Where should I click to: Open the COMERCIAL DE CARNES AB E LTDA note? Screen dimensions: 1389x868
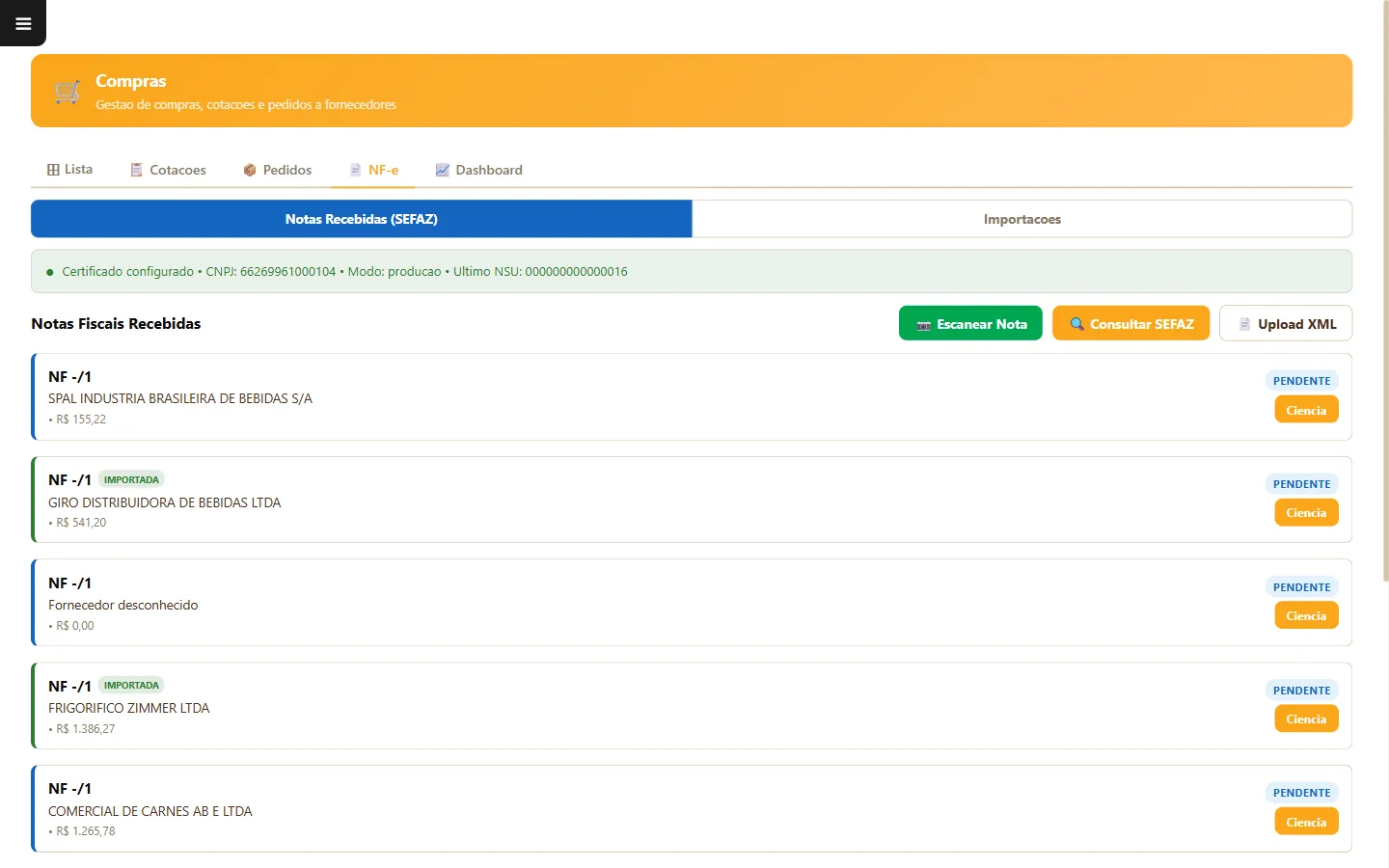(692, 808)
